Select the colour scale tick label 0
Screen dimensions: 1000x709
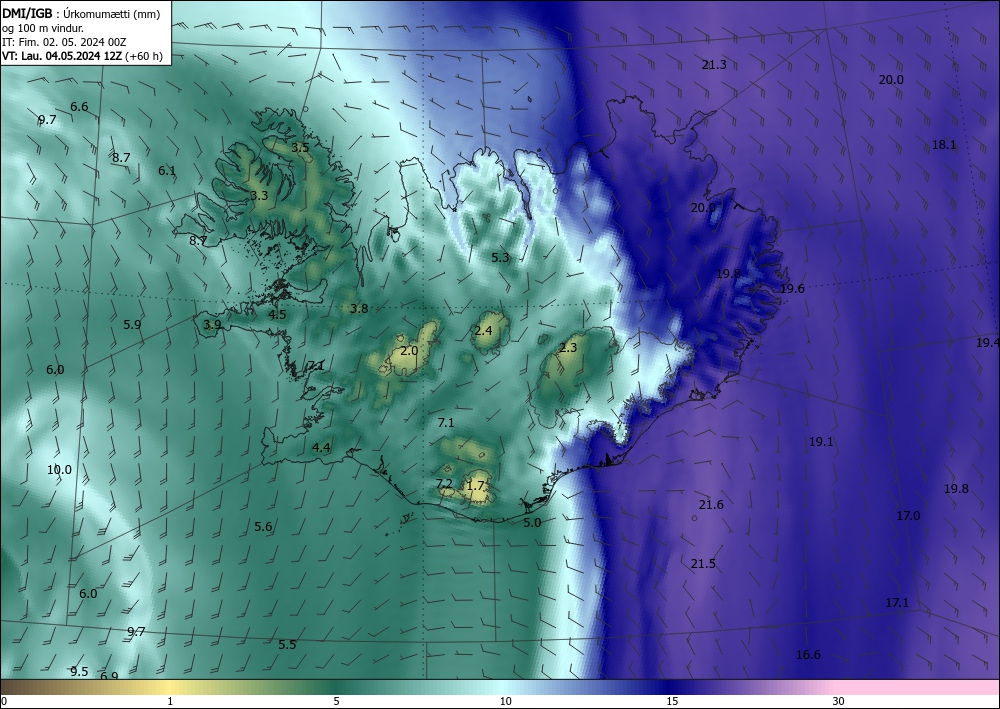pyautogui.click(x=4, y=701)
